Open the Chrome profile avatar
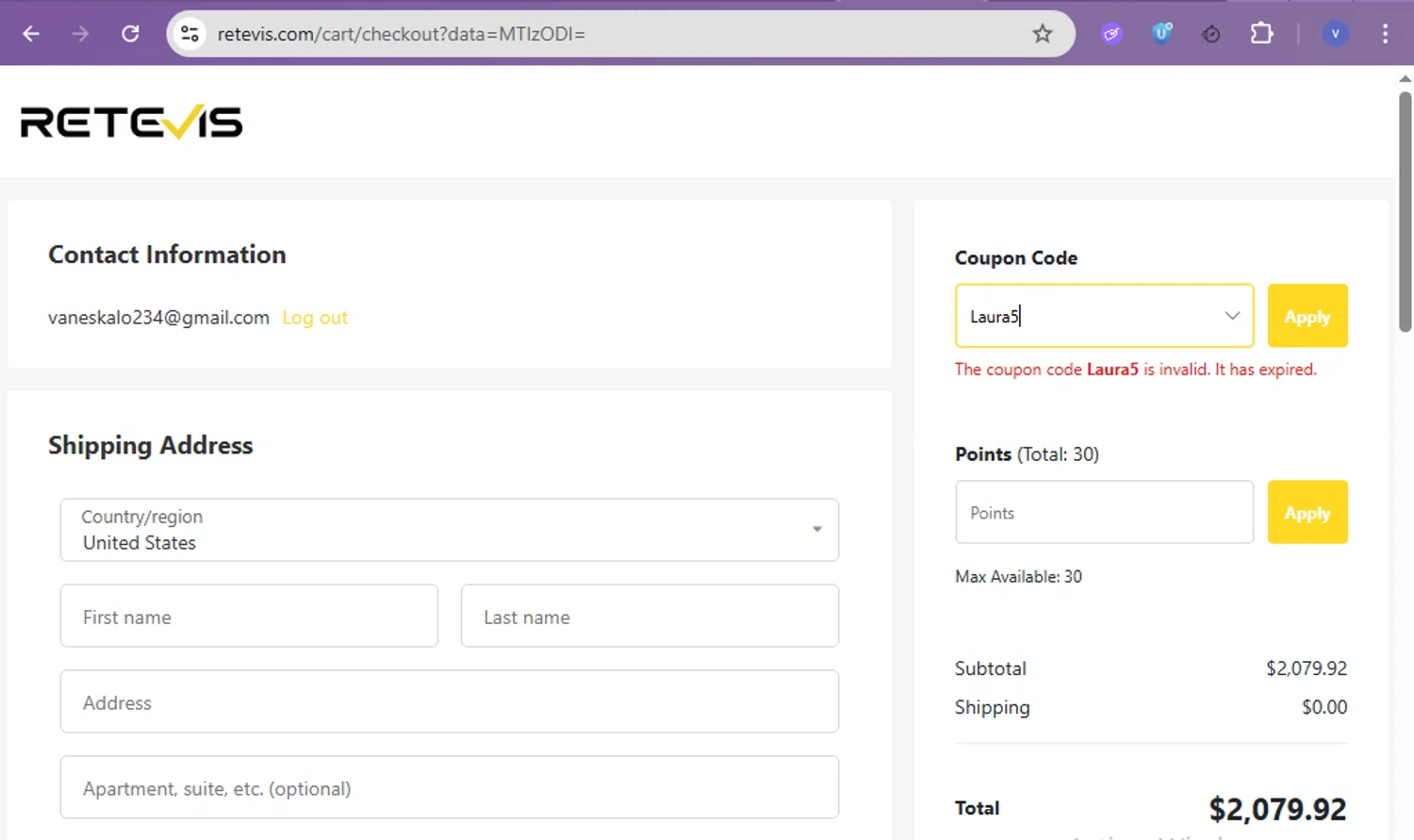 pyautogui.click(x=1335, y=34)
